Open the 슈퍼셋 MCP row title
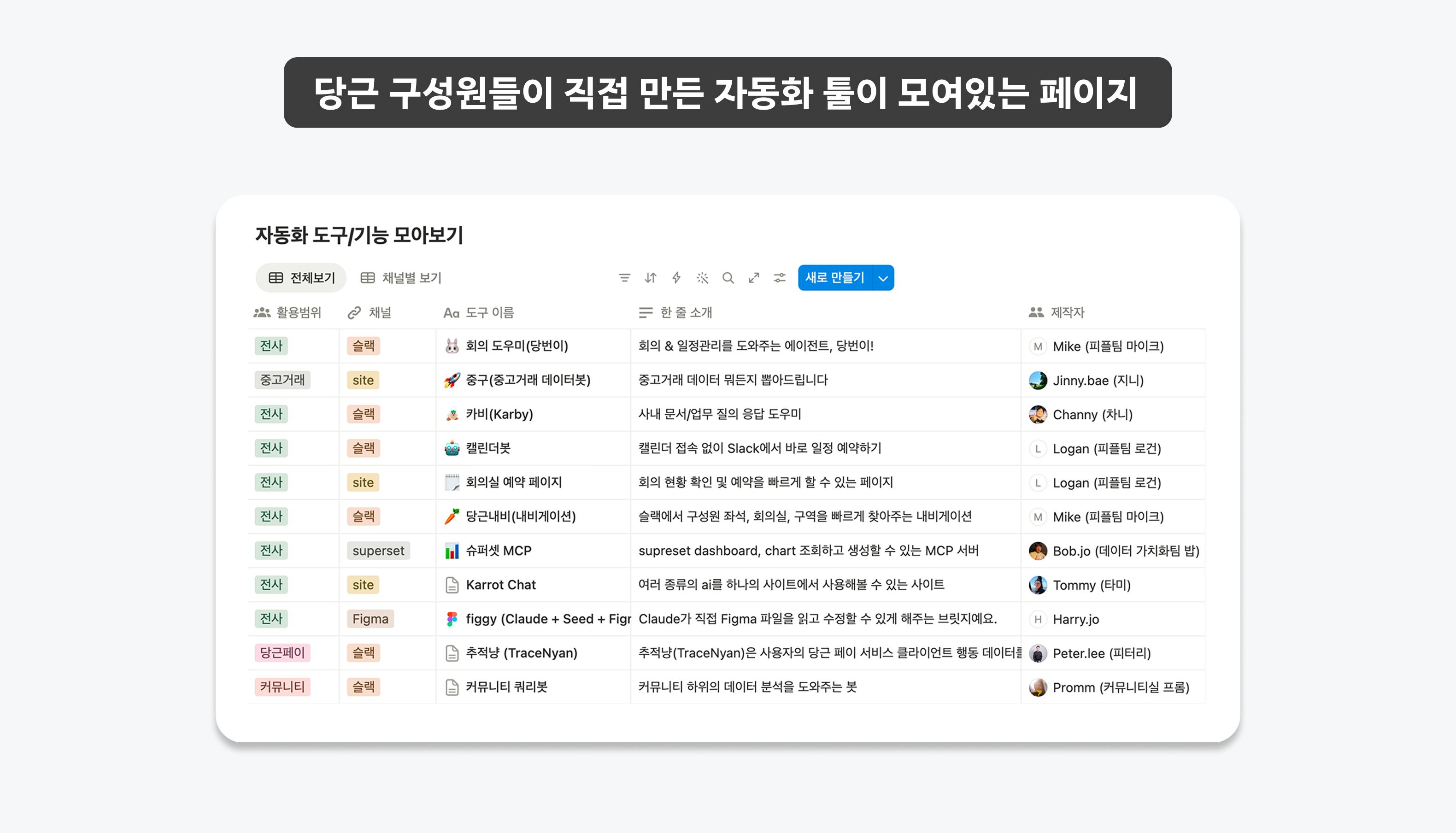The height and width of the screenshot is (833, 1456). [498, 551]
